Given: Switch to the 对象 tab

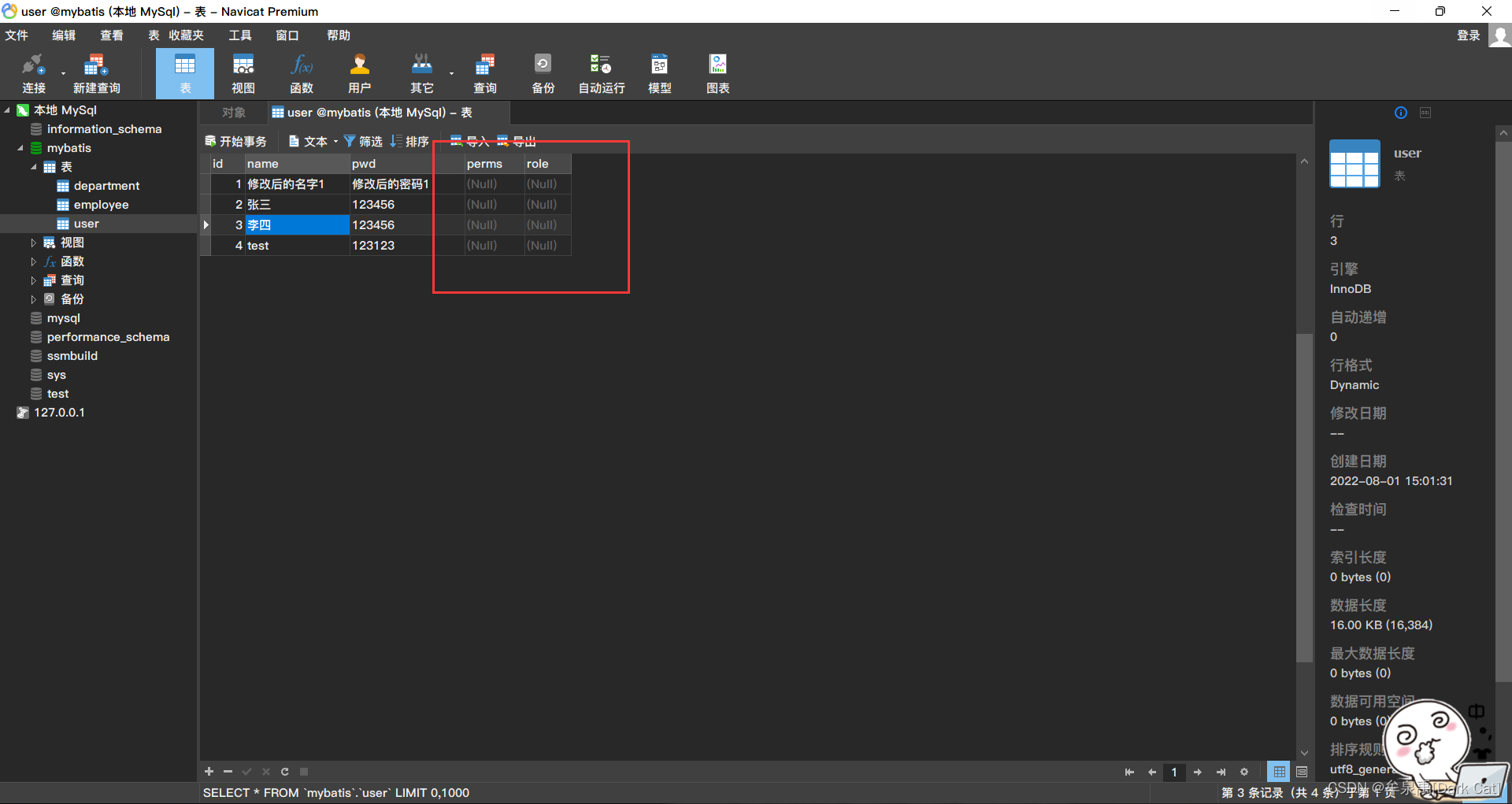Looking at the screenshot, I should (233, 113).
